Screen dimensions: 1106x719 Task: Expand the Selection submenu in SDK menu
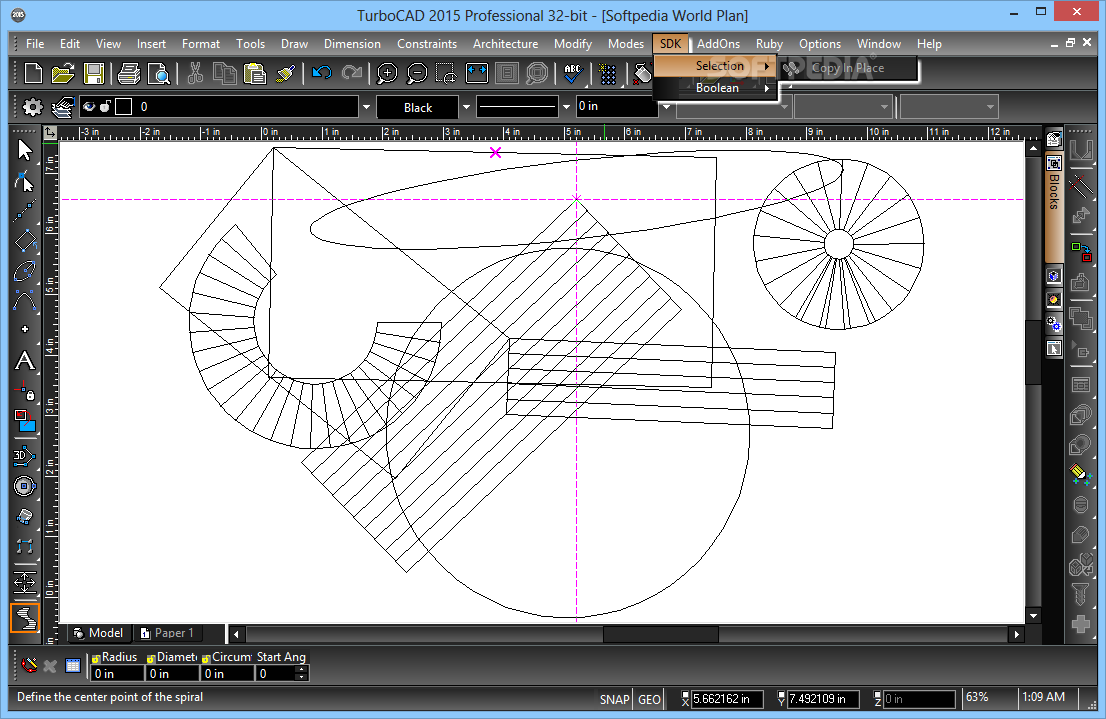point(715,66)
